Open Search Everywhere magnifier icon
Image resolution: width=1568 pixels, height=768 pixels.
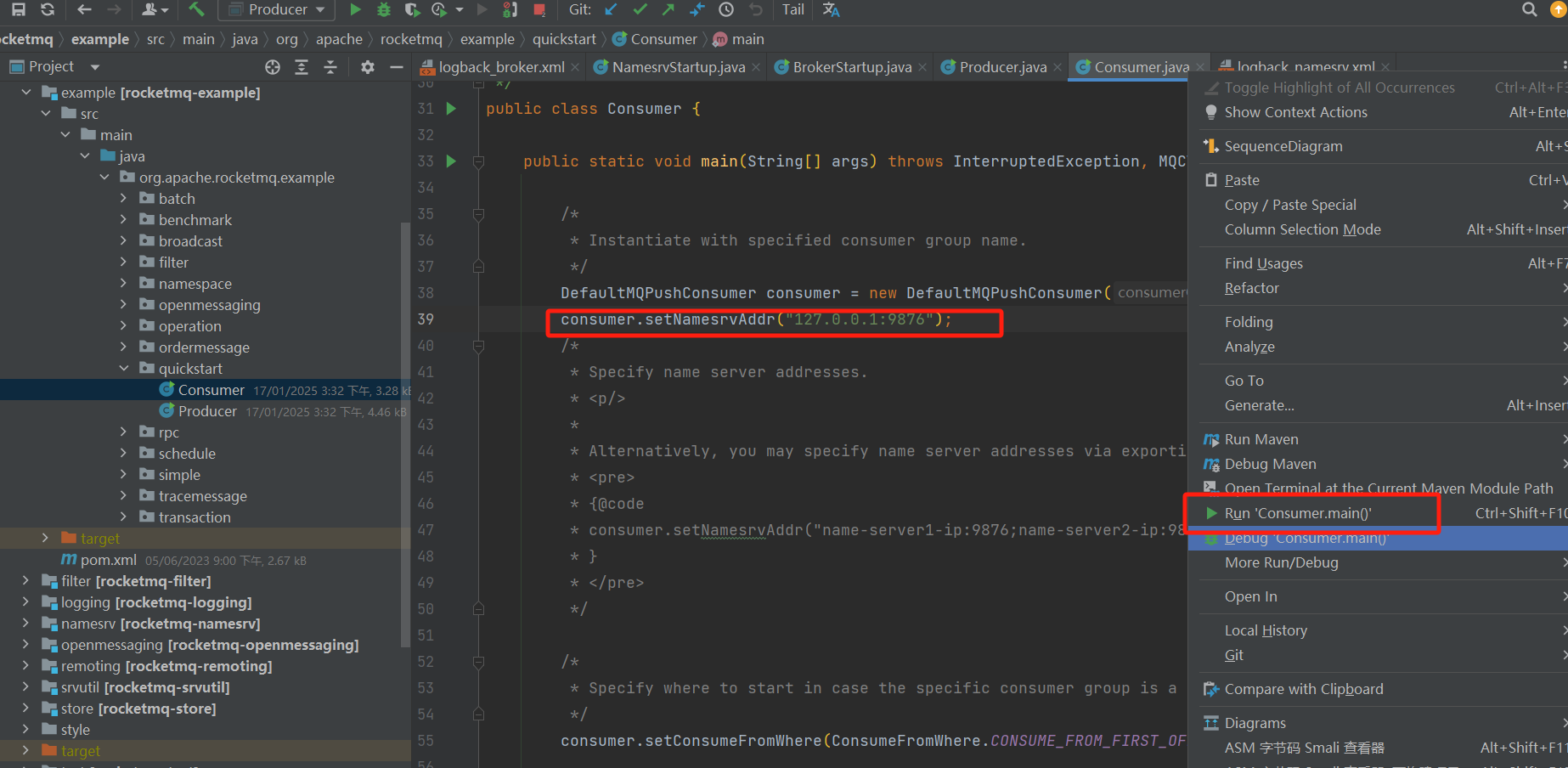tap(1530, 9)
